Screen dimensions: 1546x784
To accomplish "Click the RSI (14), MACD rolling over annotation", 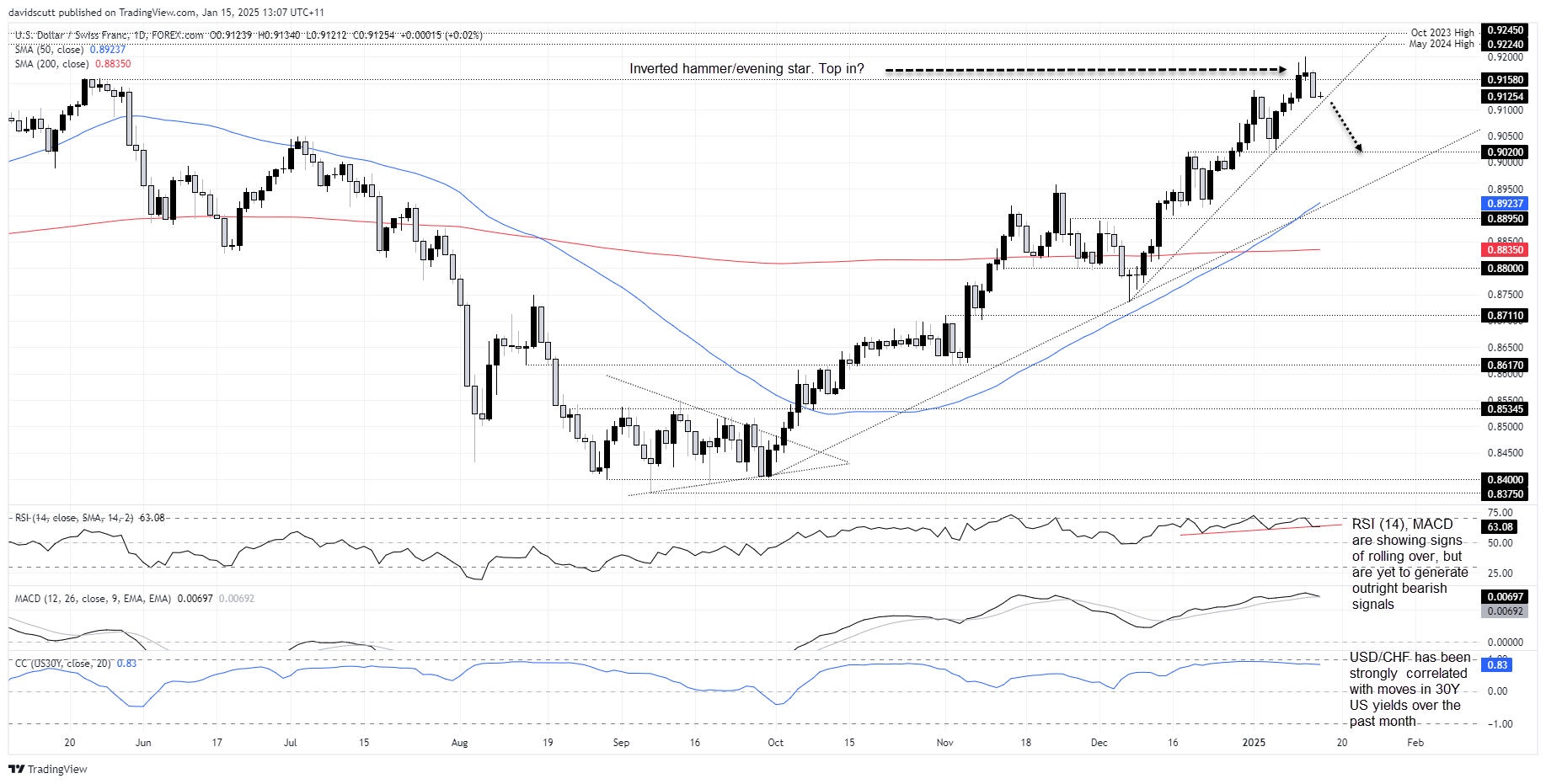I will (x=1410, y=564).
